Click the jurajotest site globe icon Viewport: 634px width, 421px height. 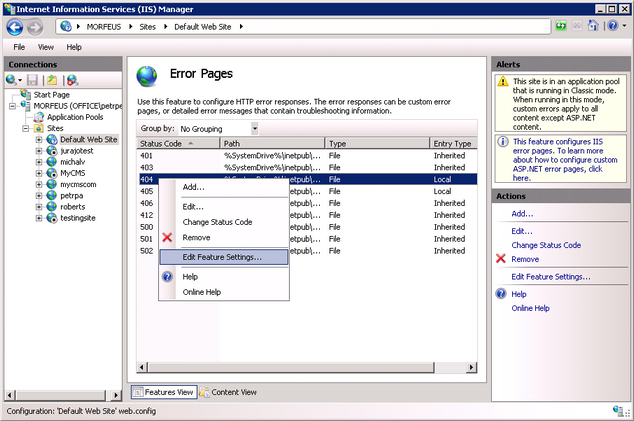pyautogui.click(x=52, y=151)
